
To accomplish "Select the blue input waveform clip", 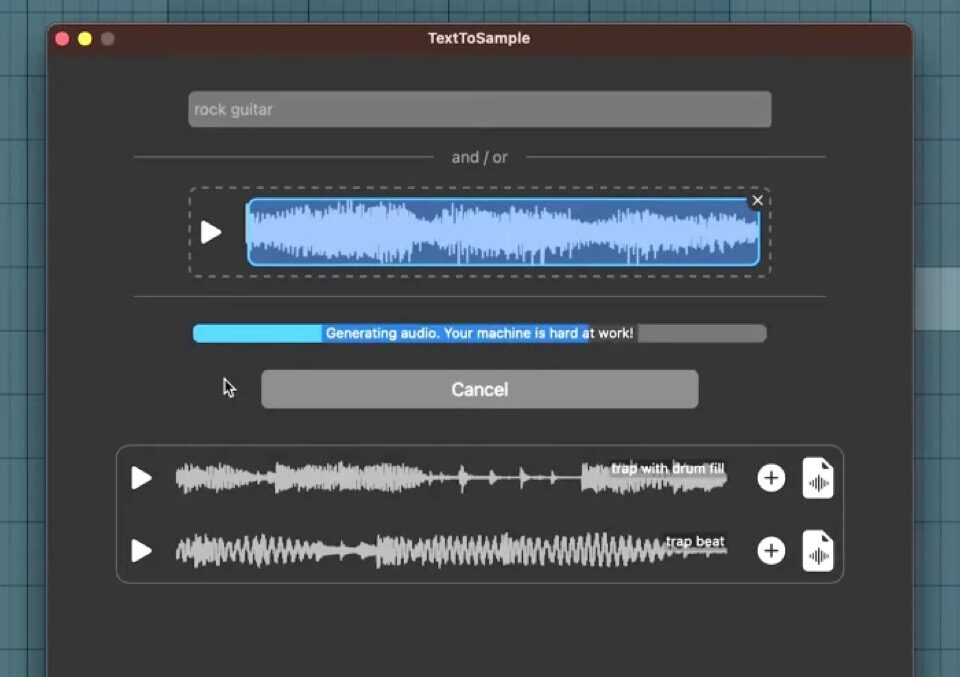I will [x=503, y=233].
